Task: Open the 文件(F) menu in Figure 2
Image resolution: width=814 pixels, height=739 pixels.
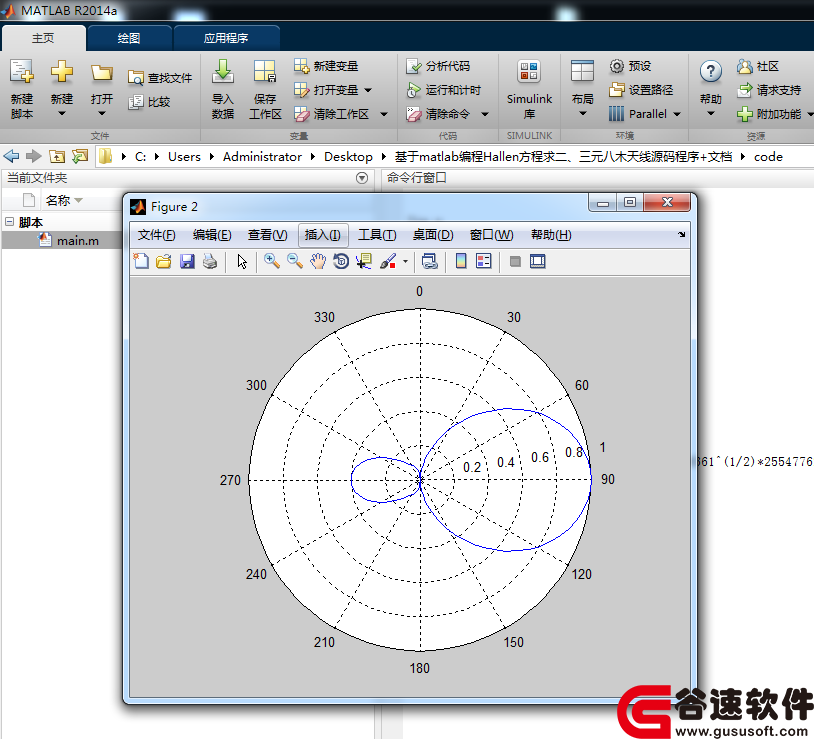Action: 156,235
